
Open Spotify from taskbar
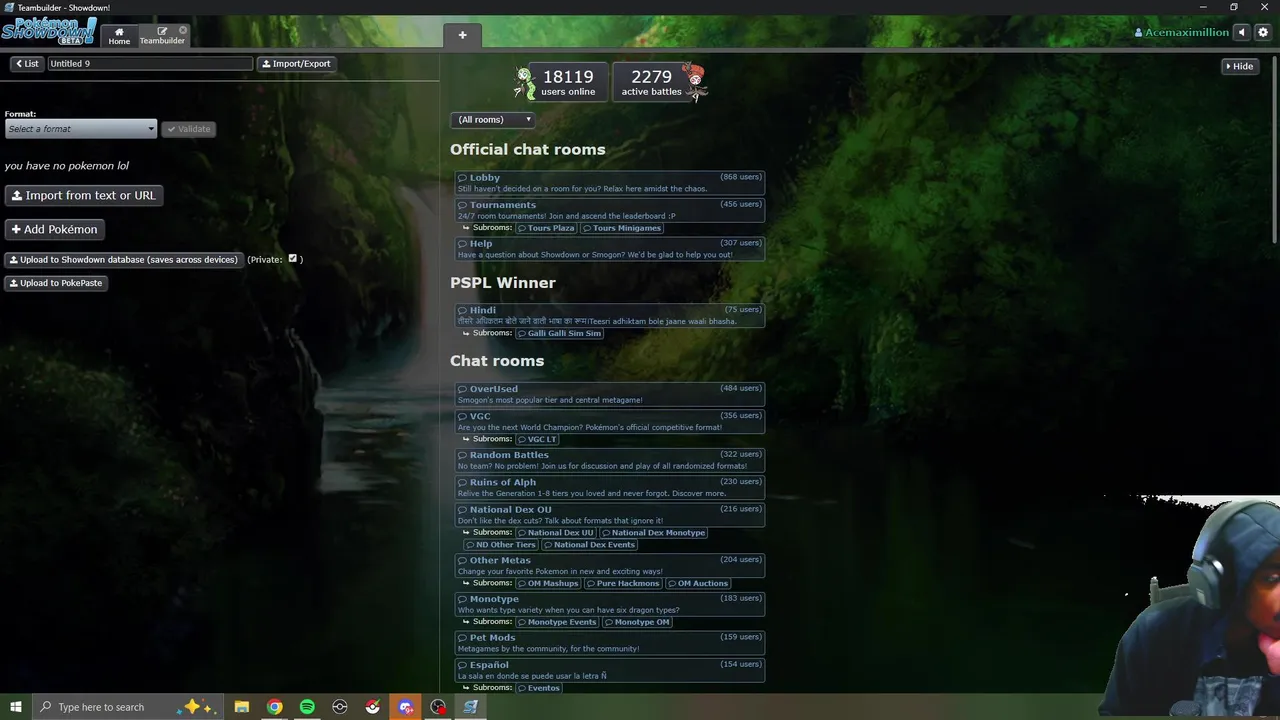pyautogui.click(x=307, y=707)
